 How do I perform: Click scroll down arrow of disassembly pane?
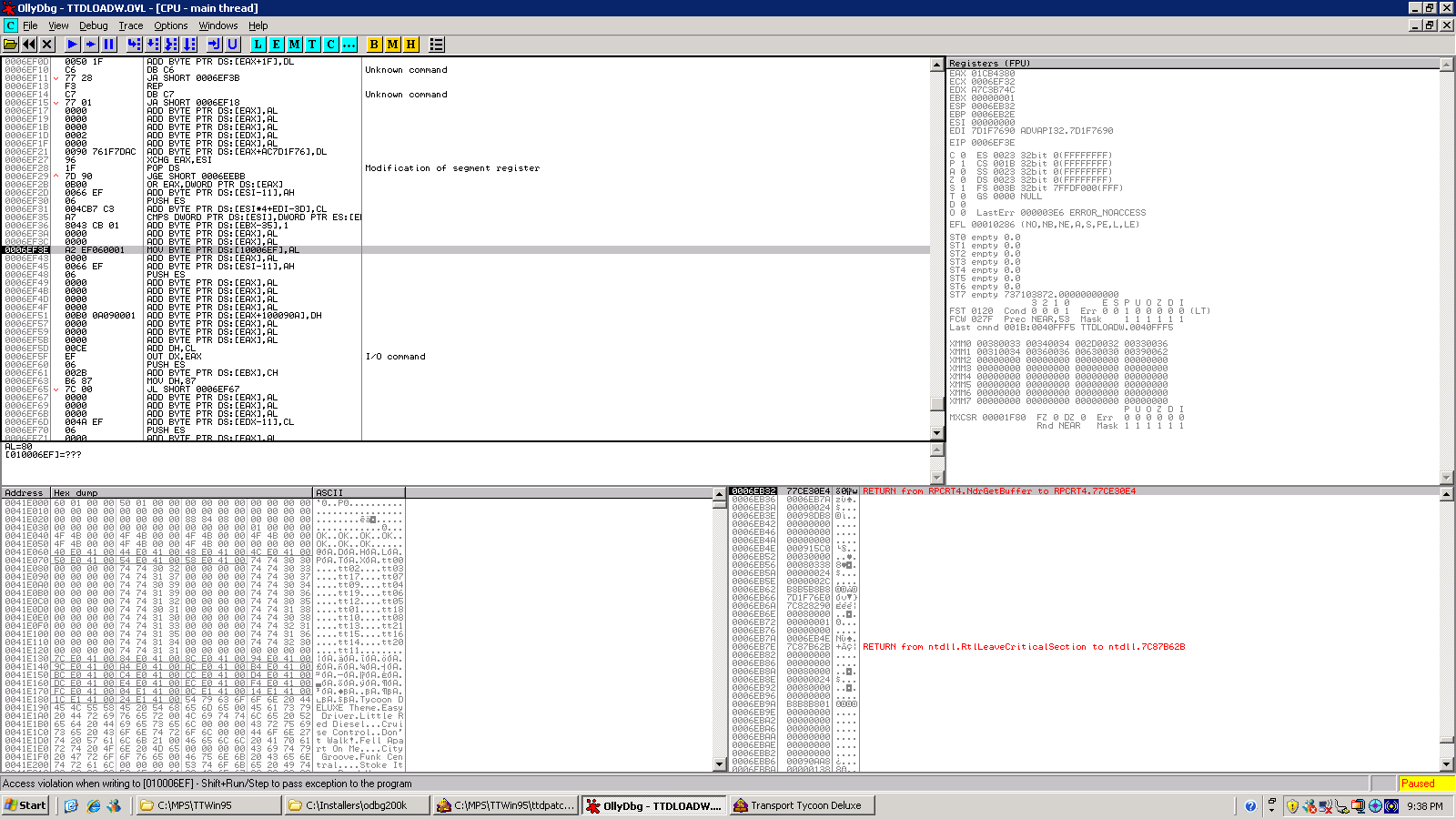tap(936, 433)
